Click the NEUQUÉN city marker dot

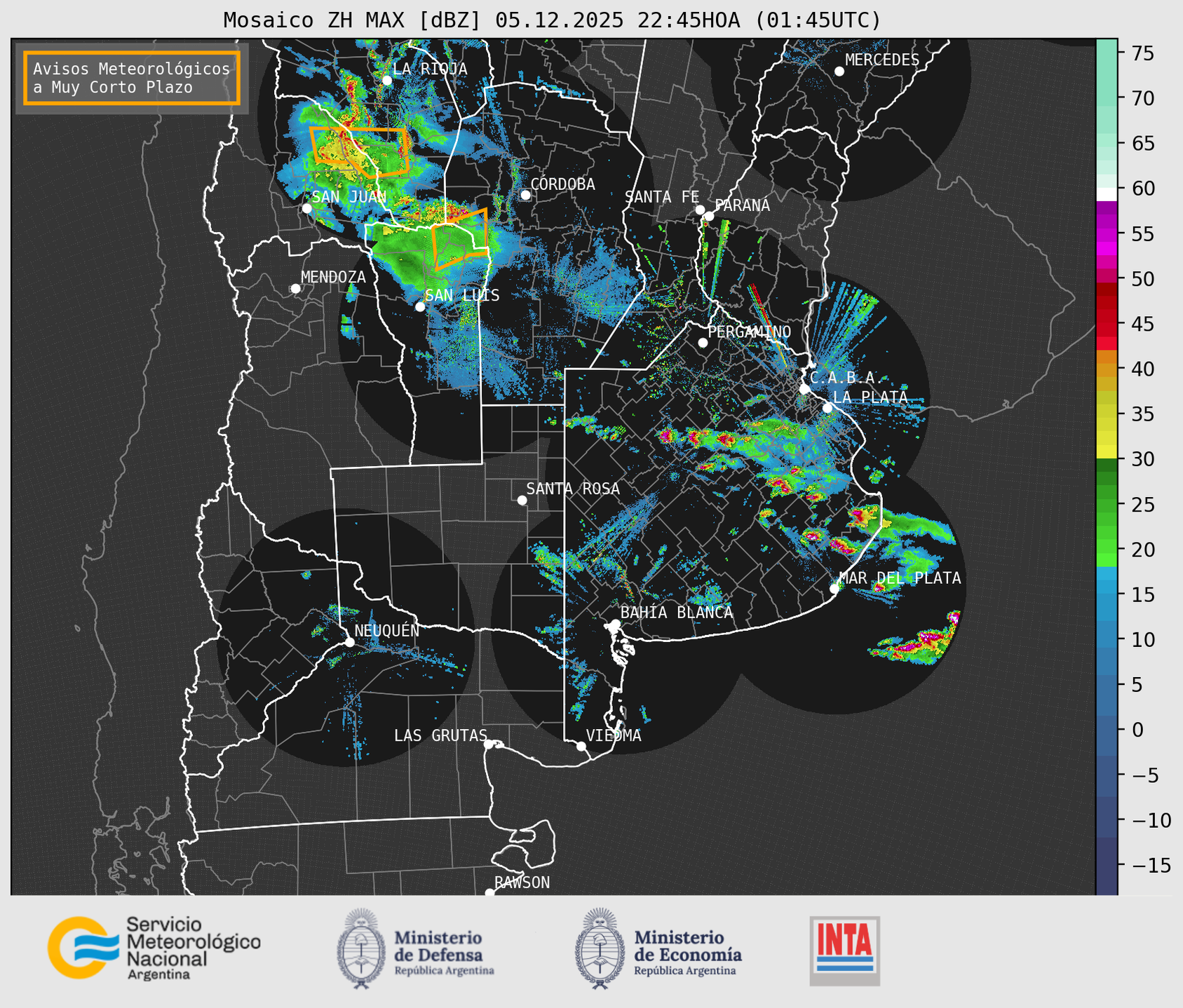tap(349, 642)
